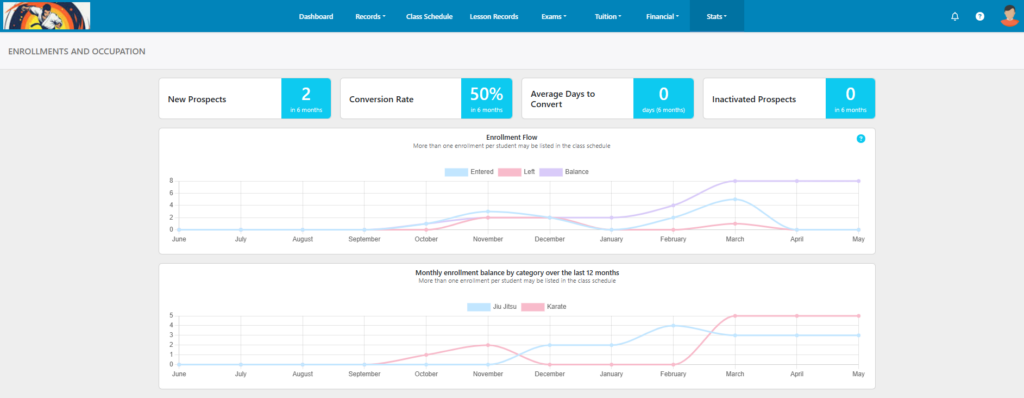
Task: Toggle the Left series legend swatch
Action: 509,172
